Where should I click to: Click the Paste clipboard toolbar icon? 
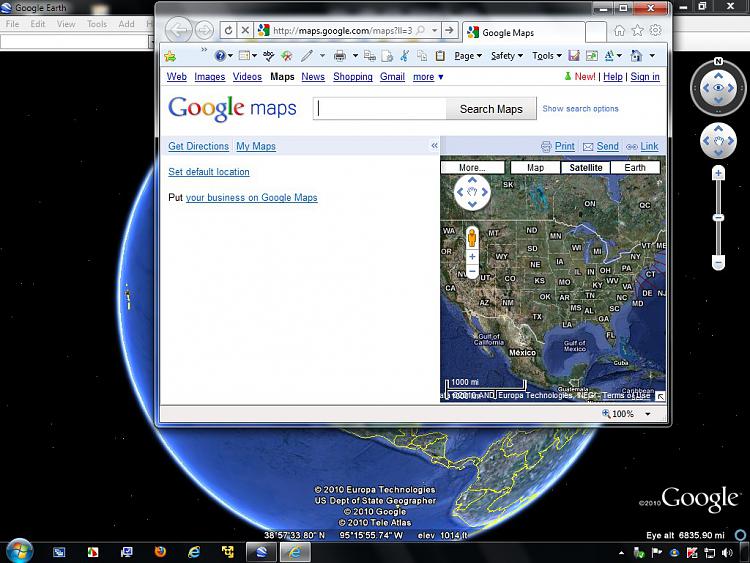click(x=440, y=56)
